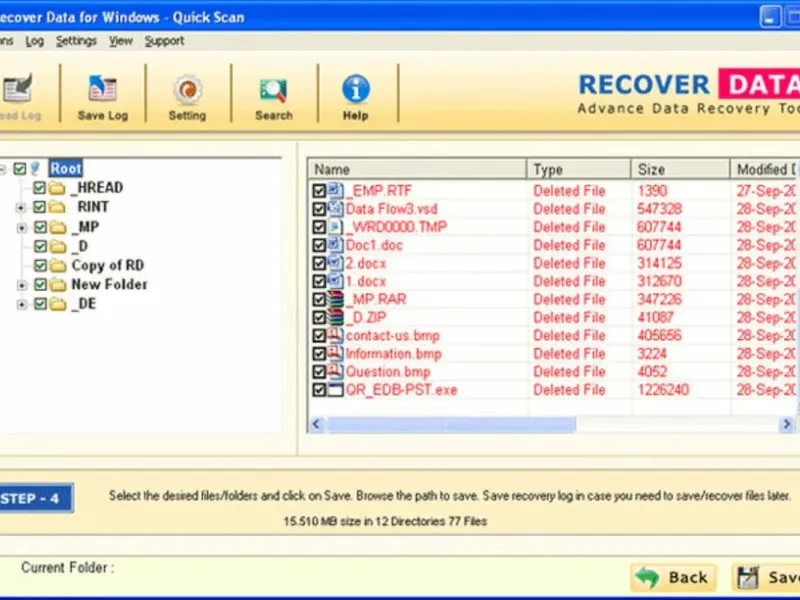Toggle the _MP.RAR checkbox
800x600 pixels.
coord(319,299)
